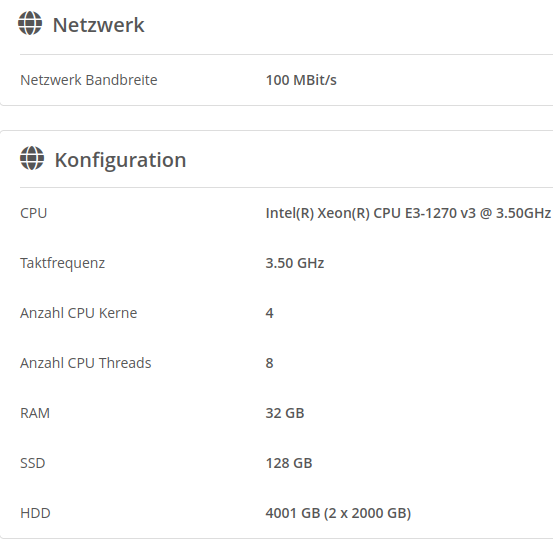Click the Anzahl CPU Kerne label
Screen dimensions: 554x539
pyautogui.click(x=78, y=313)
